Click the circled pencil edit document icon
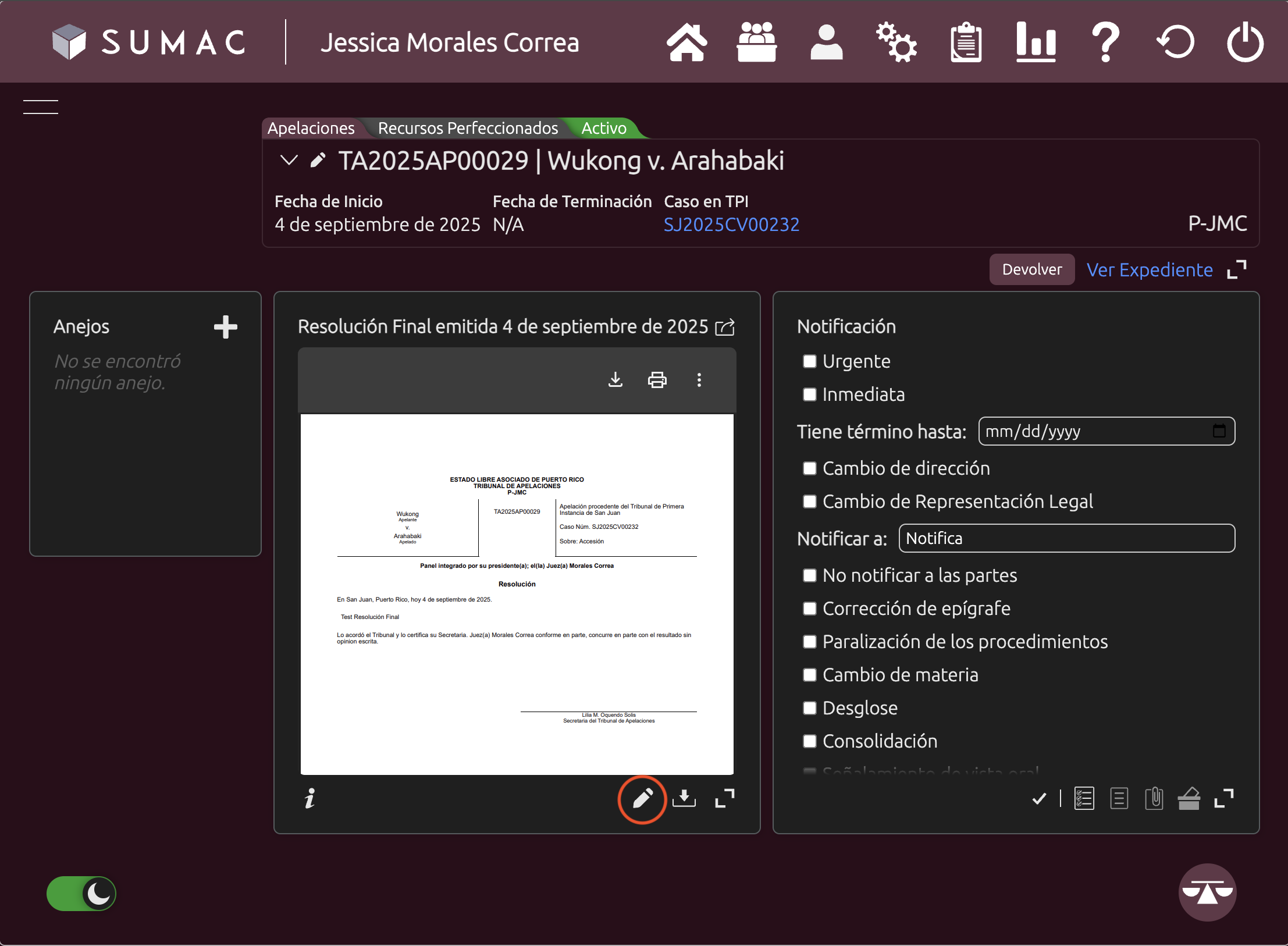The height and width of the screenshot is (946, 1288). tap(642, 799)
